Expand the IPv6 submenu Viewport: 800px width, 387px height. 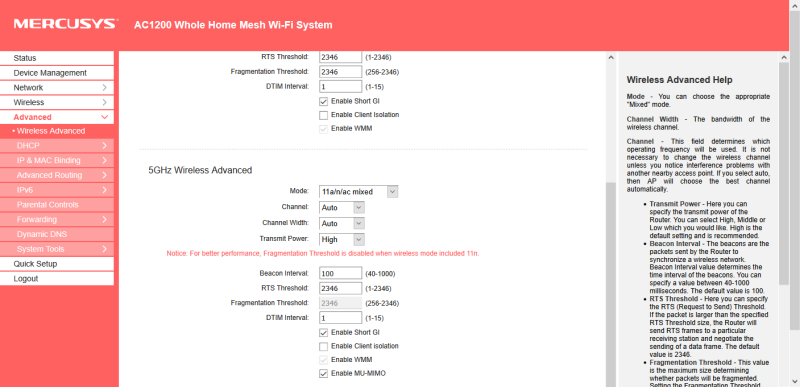tap(57, 190)
